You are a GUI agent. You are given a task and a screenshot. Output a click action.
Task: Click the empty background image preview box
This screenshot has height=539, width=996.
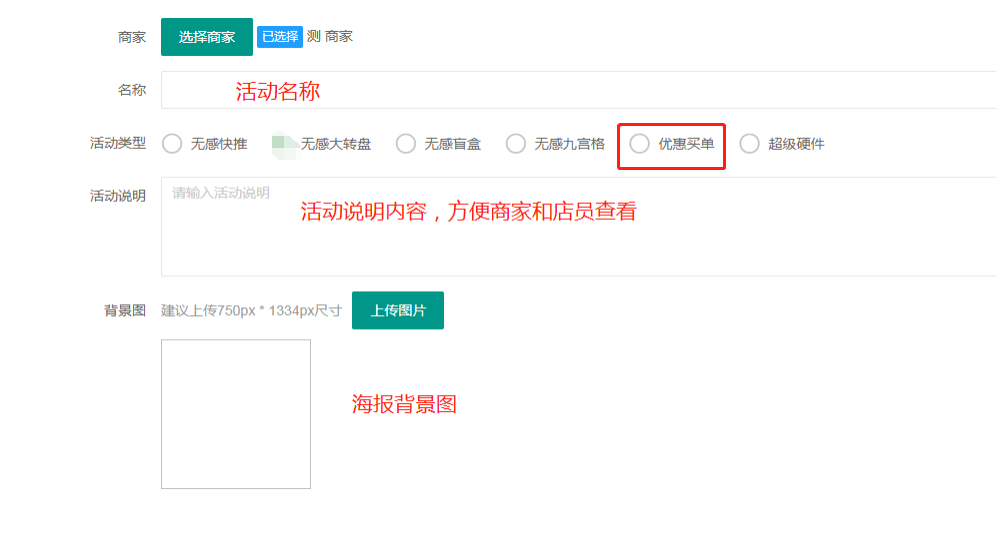tap(236, 414)
